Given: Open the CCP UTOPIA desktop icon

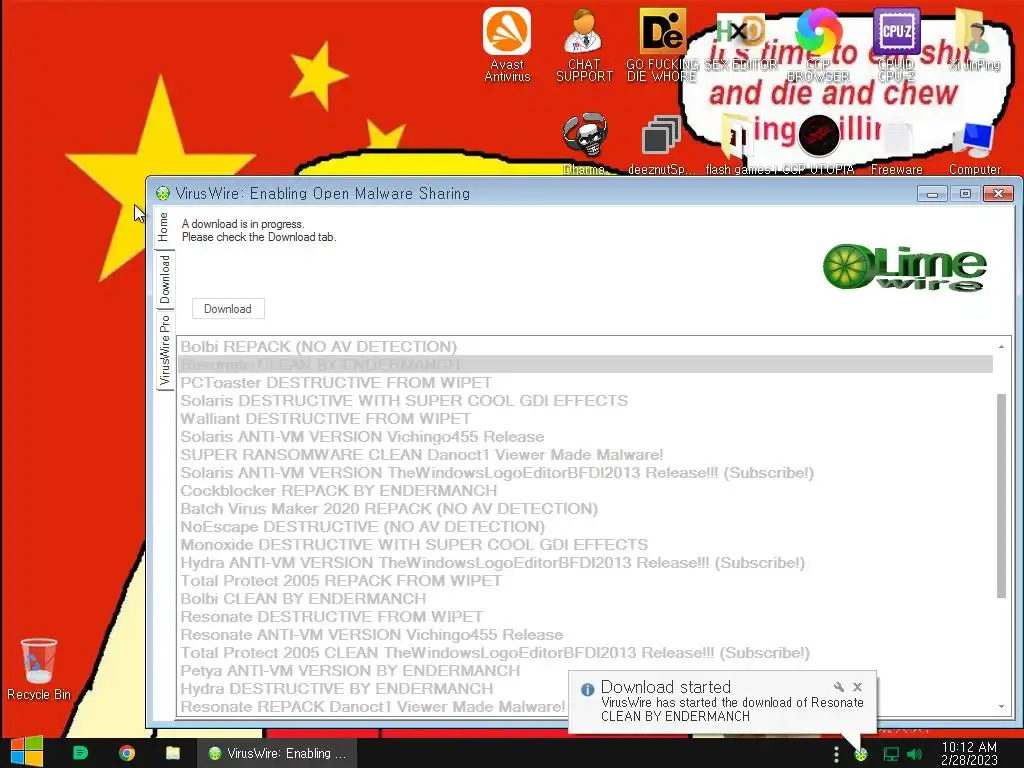Looking at the screenshot, I should pos(818,144).
